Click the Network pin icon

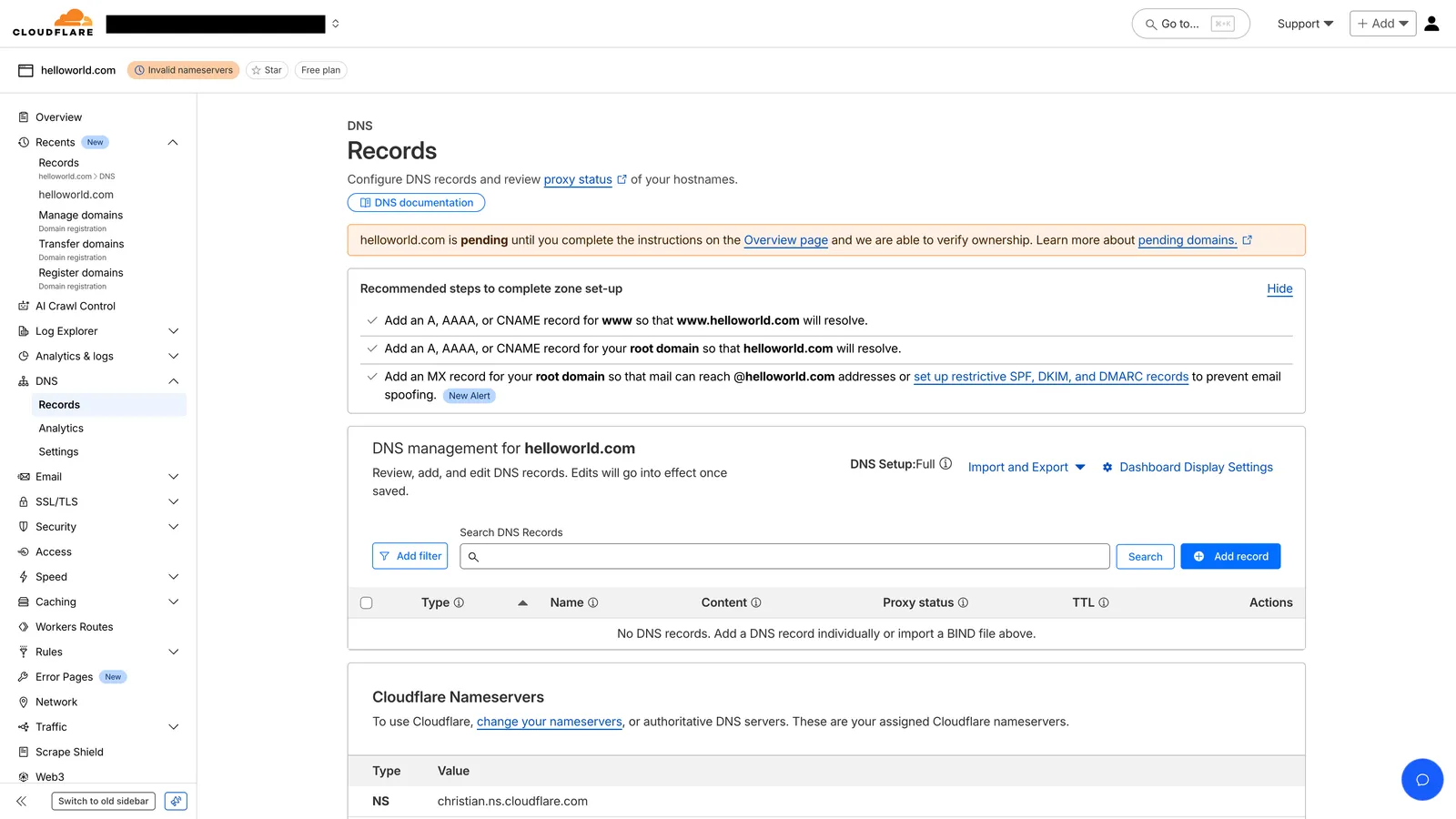[24, 703]
